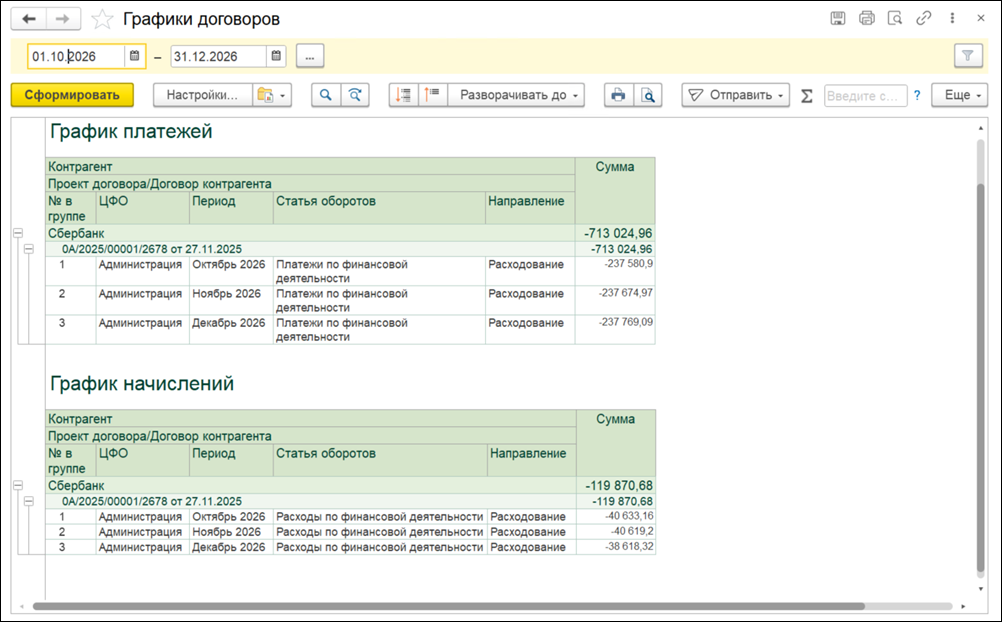Open the Еще menu
The image size is (1002, 622).
coord(960,95)
